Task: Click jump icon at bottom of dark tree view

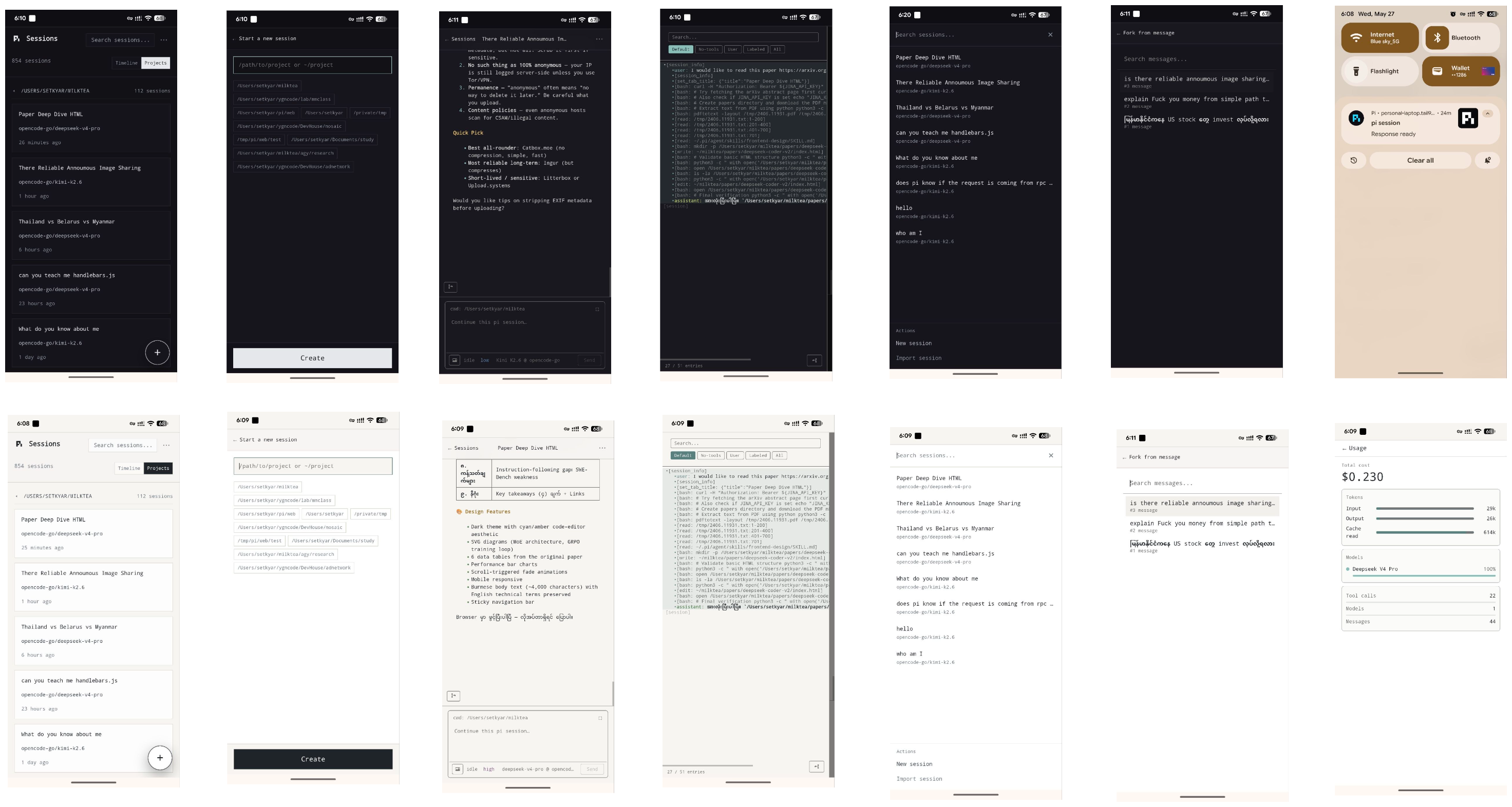Action: coord(814,360)
